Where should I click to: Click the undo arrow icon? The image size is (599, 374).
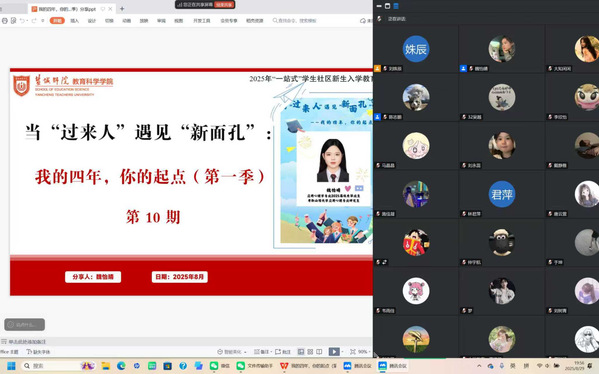click(x=22, y=21)
